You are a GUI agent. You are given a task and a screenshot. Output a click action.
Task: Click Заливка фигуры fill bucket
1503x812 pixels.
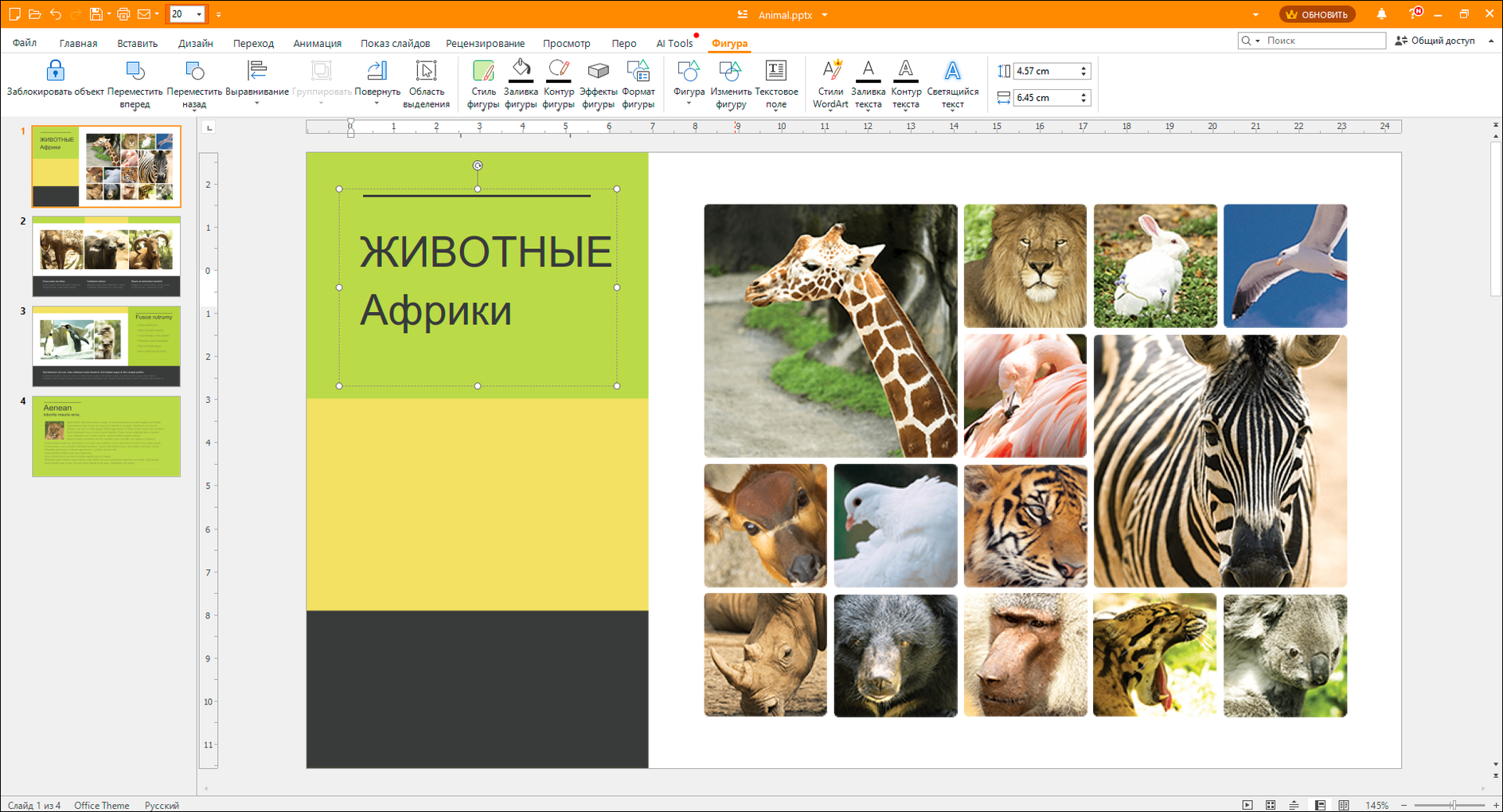[x=521, y=71]
